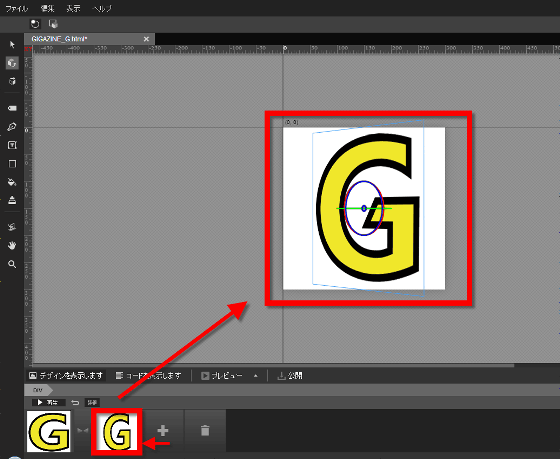Select the Pen tool

click(x=12, y=127)
